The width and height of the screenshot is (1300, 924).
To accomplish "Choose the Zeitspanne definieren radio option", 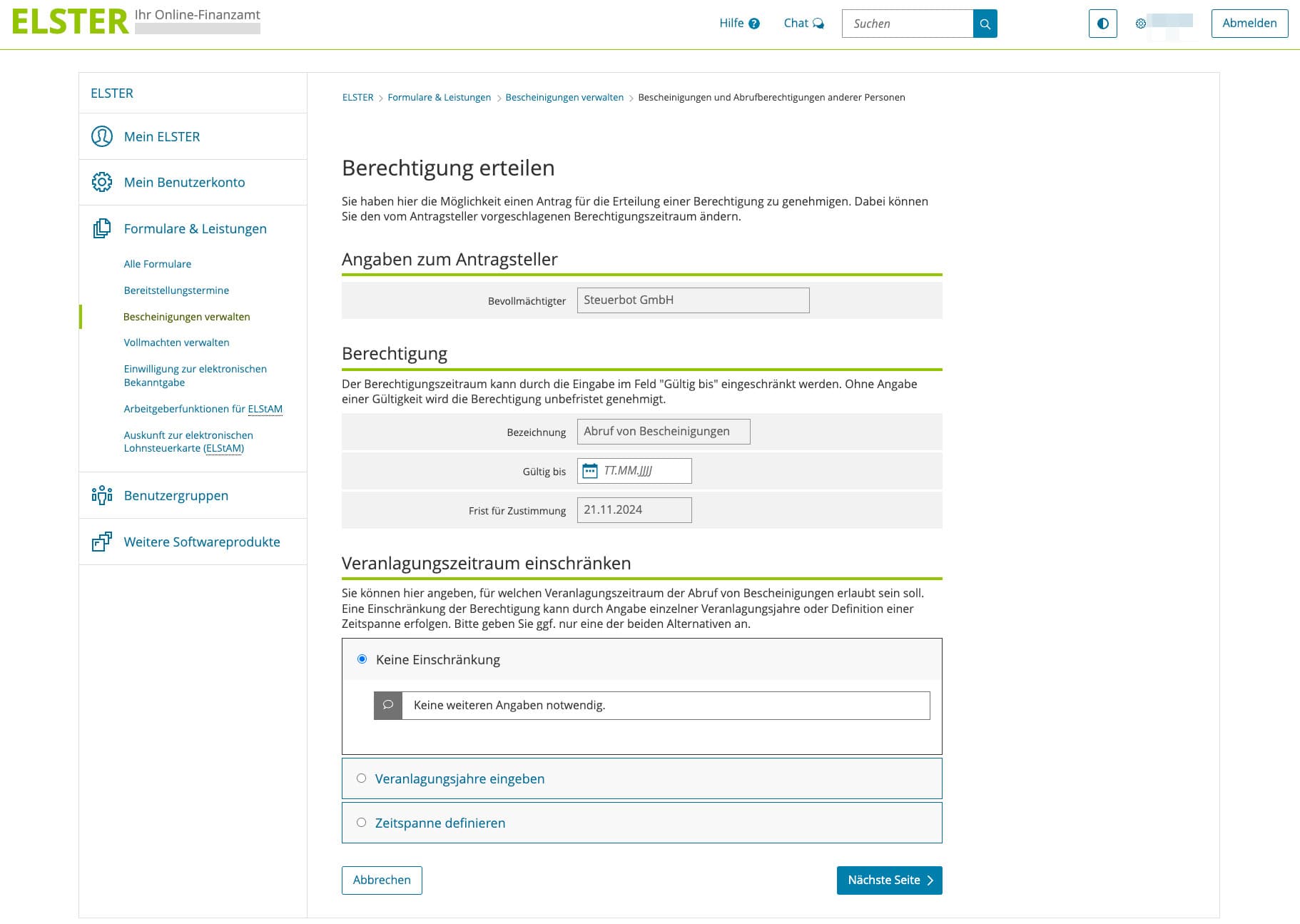I will click(362, 823).
